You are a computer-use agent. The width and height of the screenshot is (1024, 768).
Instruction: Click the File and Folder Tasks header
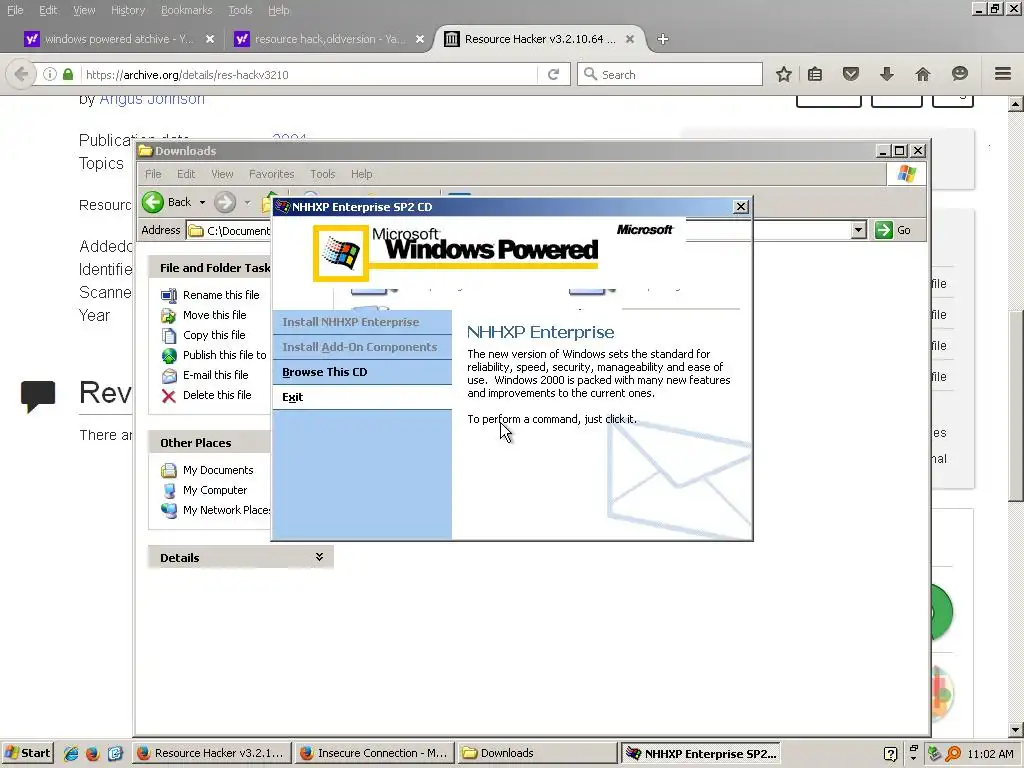tap(210, 268)
